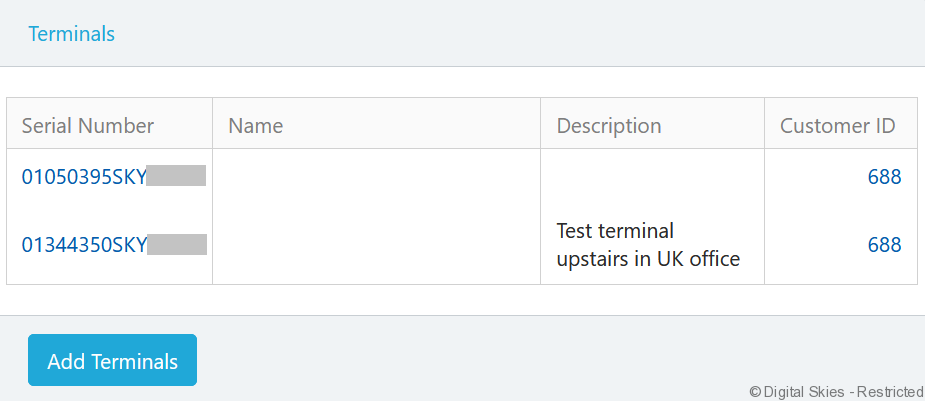Sort by the Description column header
This screenshot has height=401, width=925.
(608, 126)
